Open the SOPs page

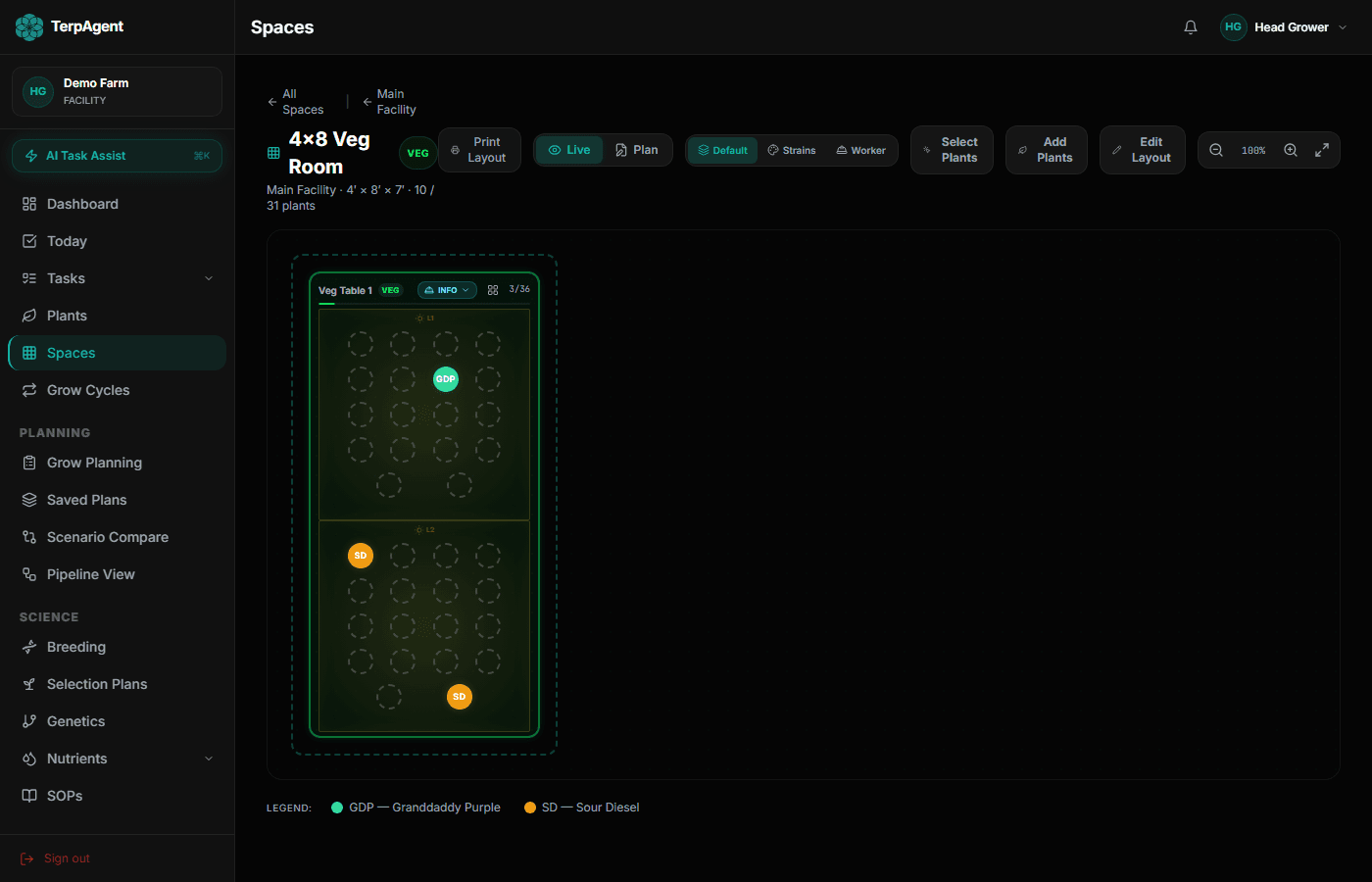point(65,795)
